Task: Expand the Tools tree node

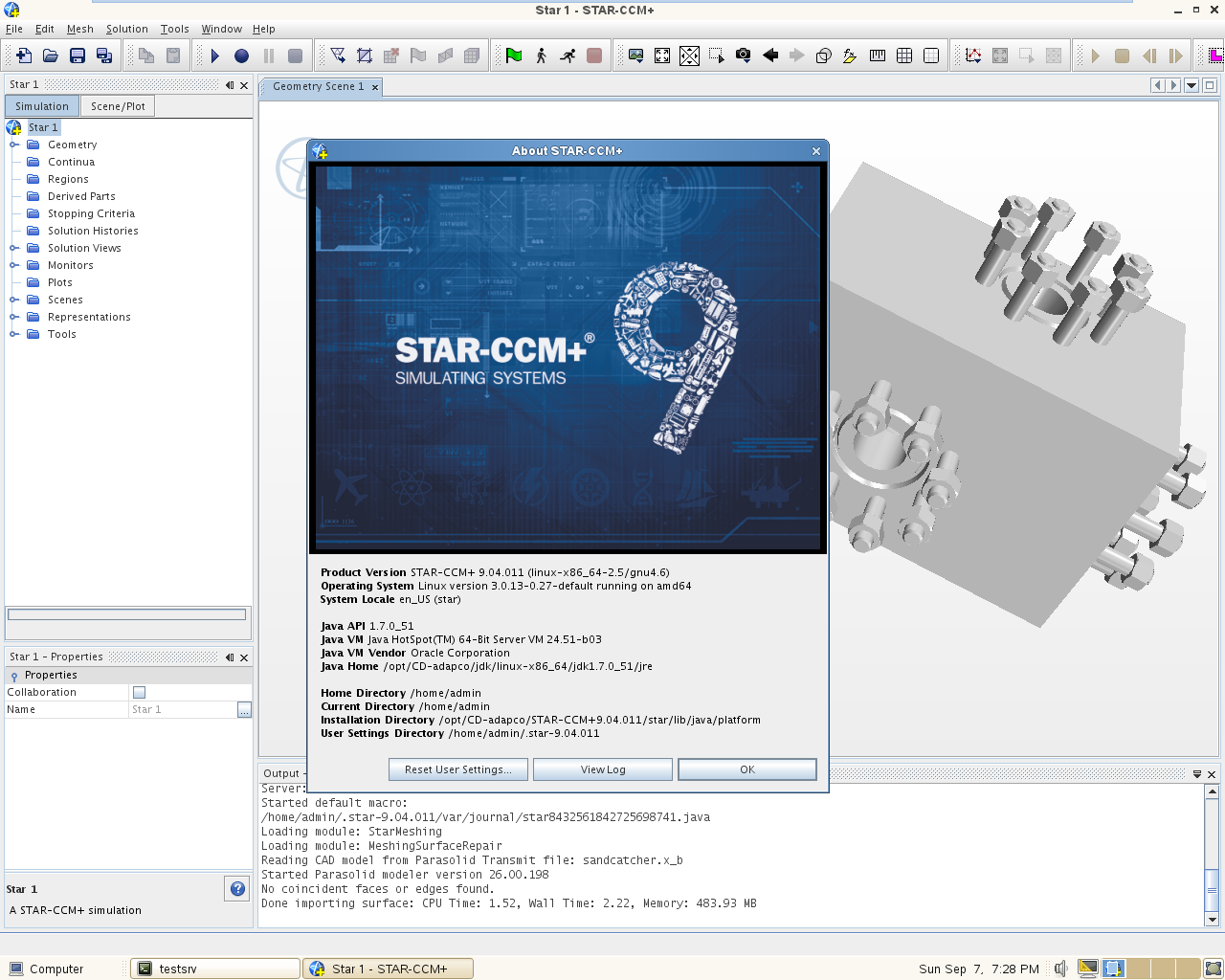Action: pyautogui.click(x=13, y=334)
